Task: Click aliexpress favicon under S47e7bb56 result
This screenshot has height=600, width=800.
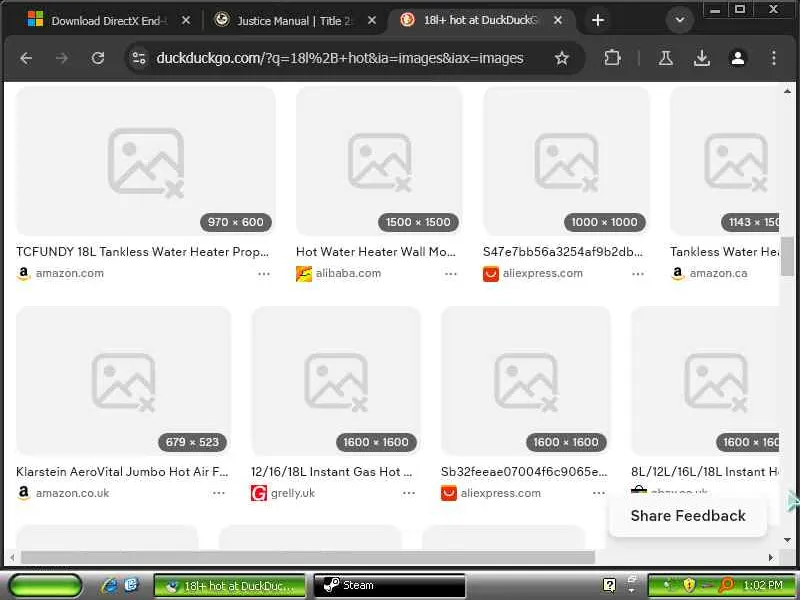Action: click(491, 274)
